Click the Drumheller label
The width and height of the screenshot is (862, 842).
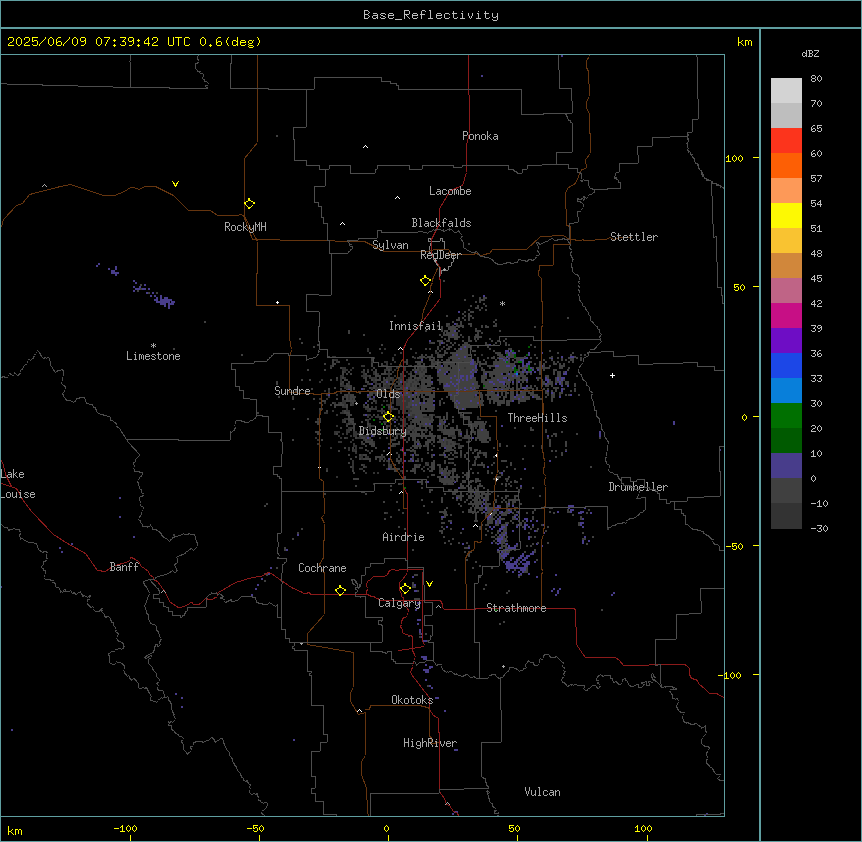tap(638, 487)
